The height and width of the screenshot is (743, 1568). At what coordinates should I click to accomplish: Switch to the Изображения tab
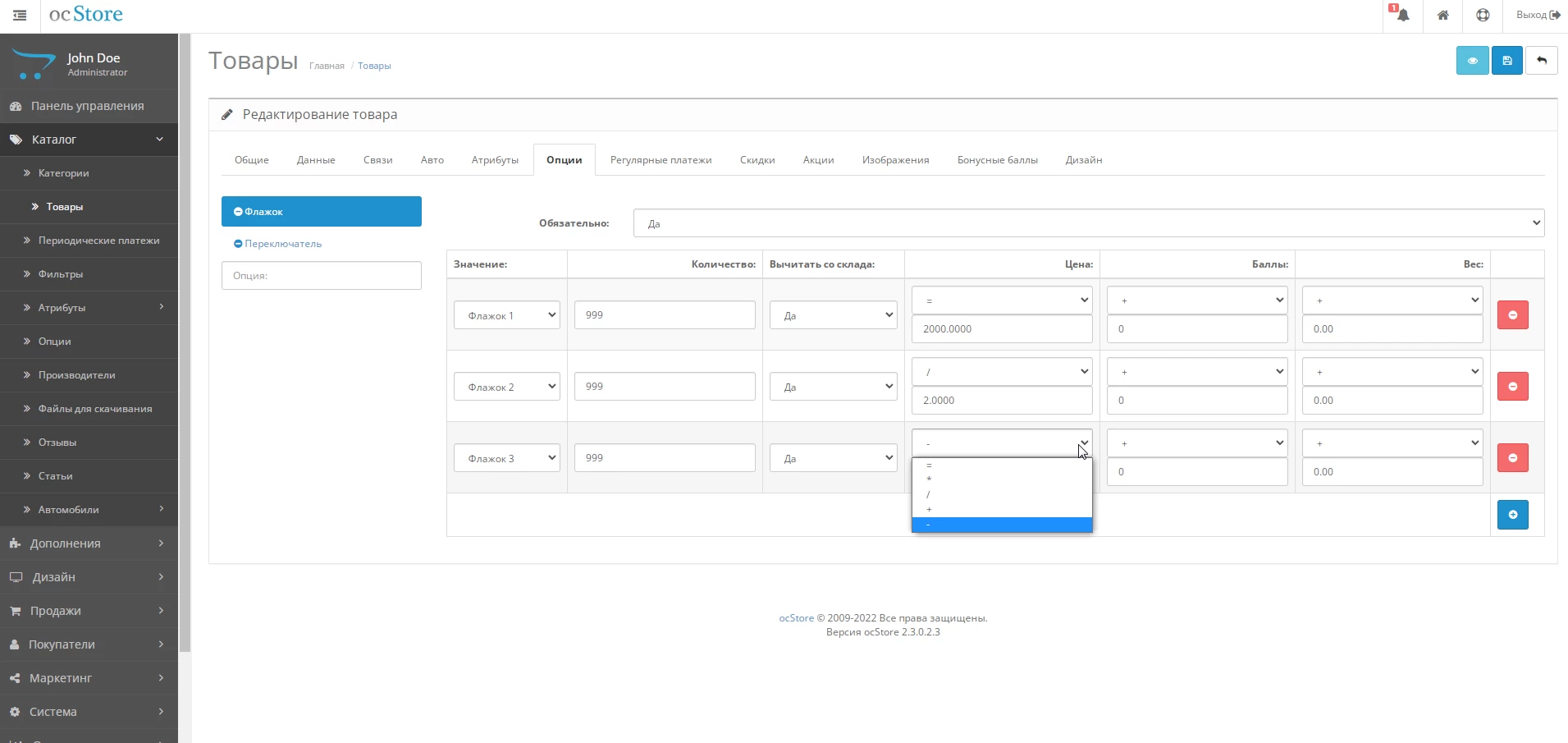pos(895,160)
